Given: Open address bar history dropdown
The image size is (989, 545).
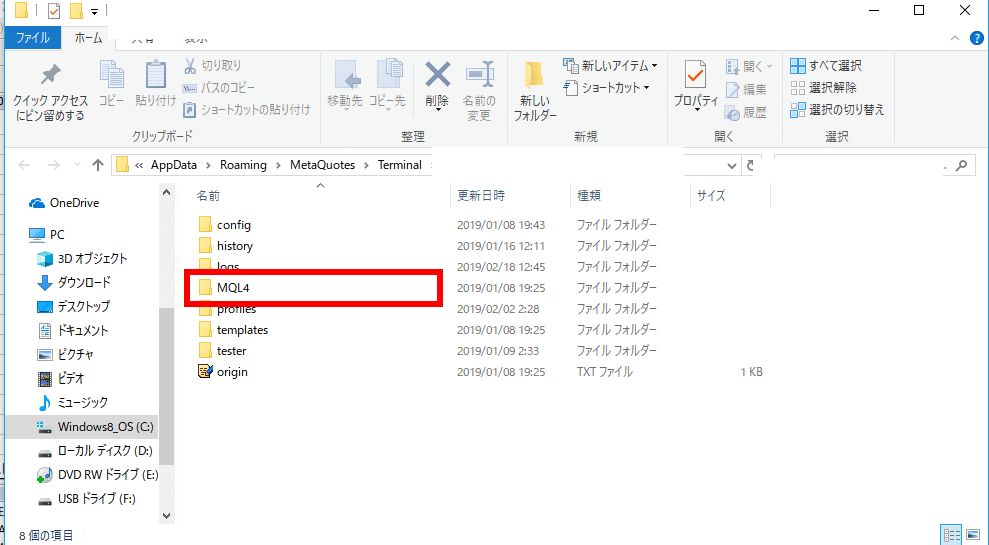Looking at the screenshot, I should (732, 166).
